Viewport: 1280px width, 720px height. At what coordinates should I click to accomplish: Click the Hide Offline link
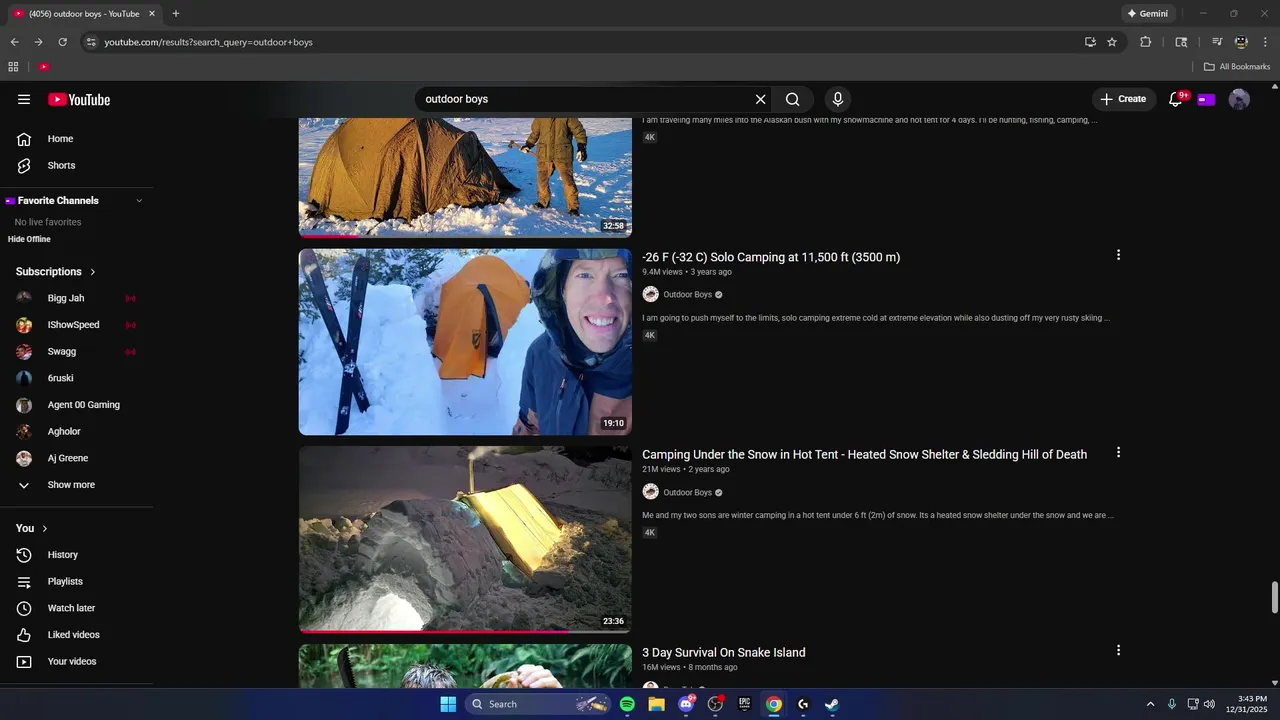(x=29, y=239)
